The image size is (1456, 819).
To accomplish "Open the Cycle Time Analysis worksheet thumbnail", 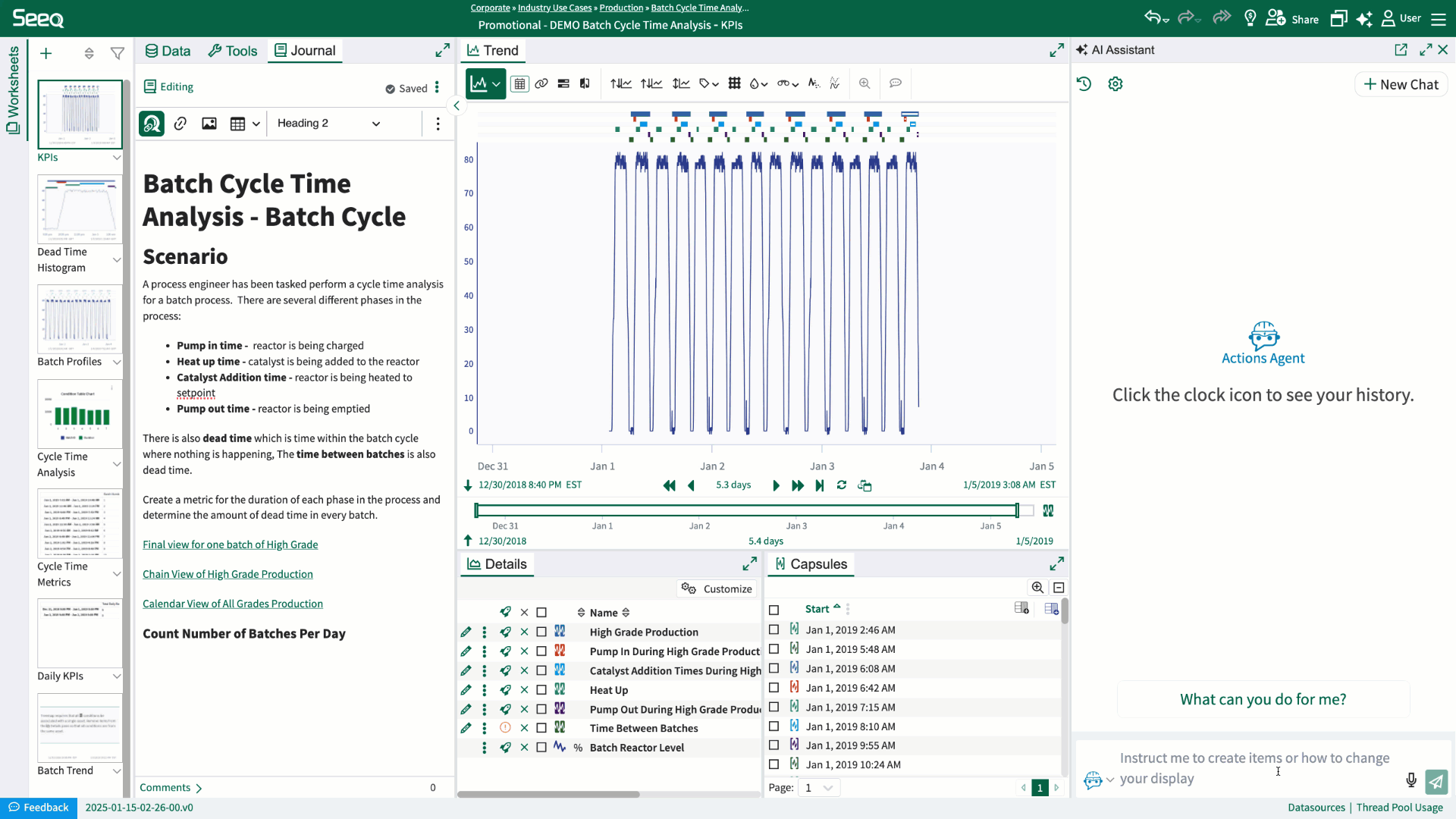I will click(80, 414).
